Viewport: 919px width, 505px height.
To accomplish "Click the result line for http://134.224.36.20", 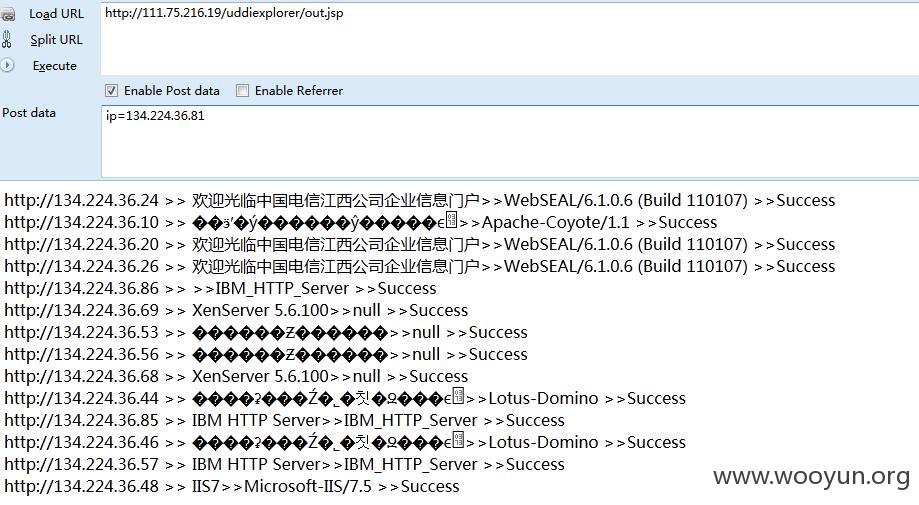I will (x=420, y=244).
